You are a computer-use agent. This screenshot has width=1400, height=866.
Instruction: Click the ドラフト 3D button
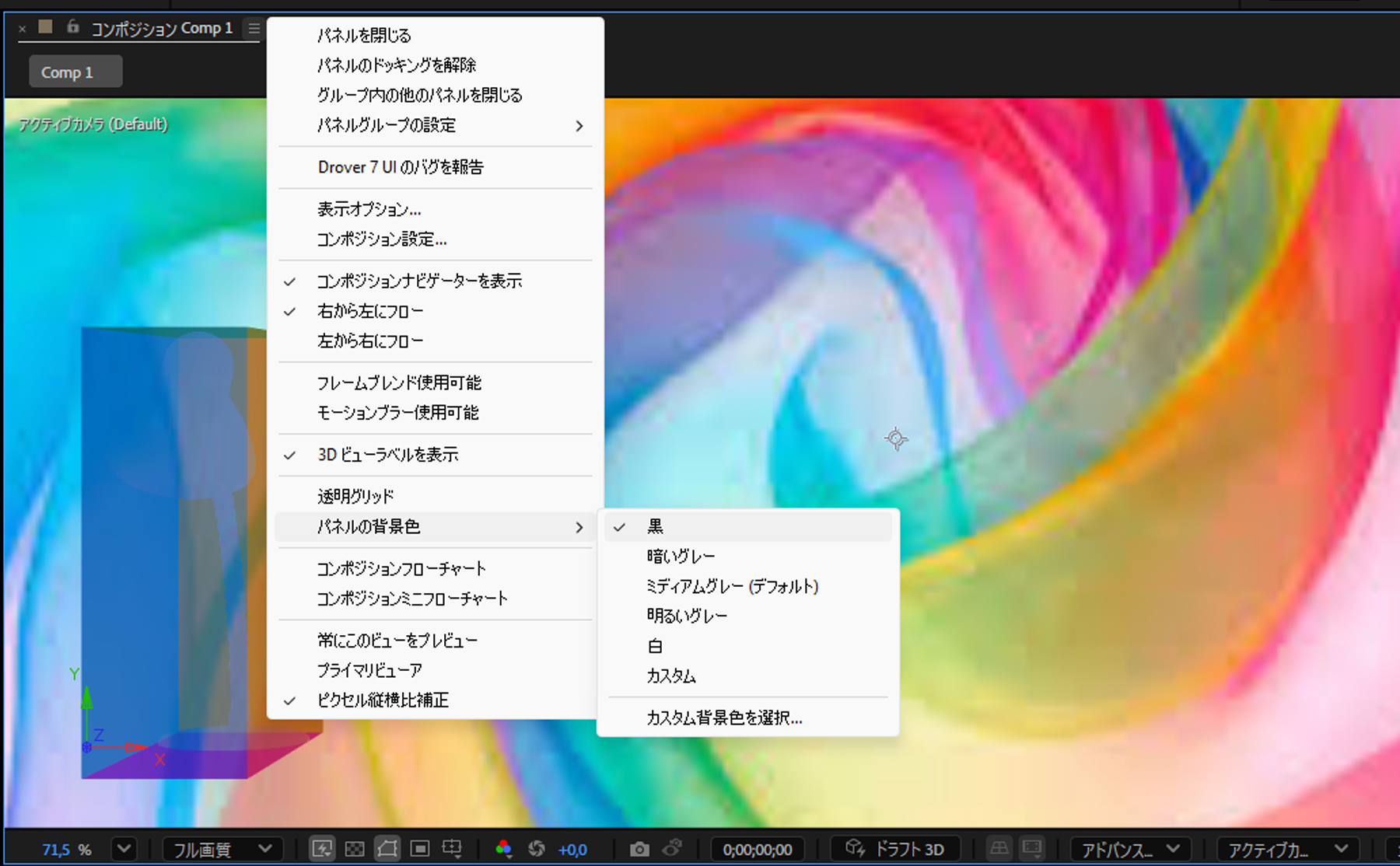coord(894,848)
